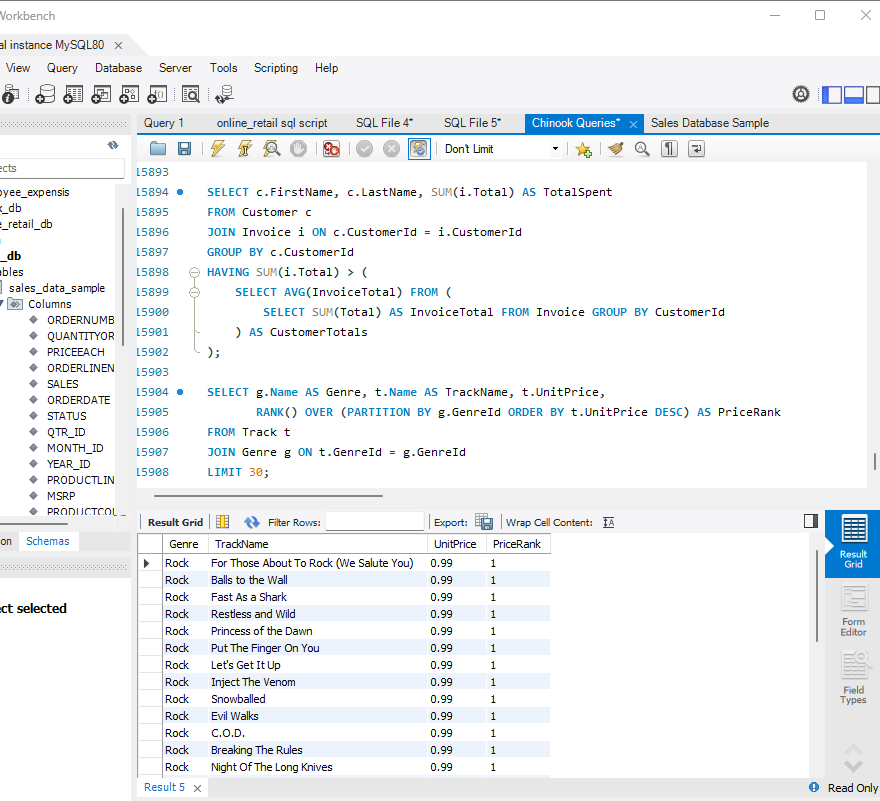Screen dimensions: 880x801
Task: Open find panel magnifier icon
Action: [642, 149]
